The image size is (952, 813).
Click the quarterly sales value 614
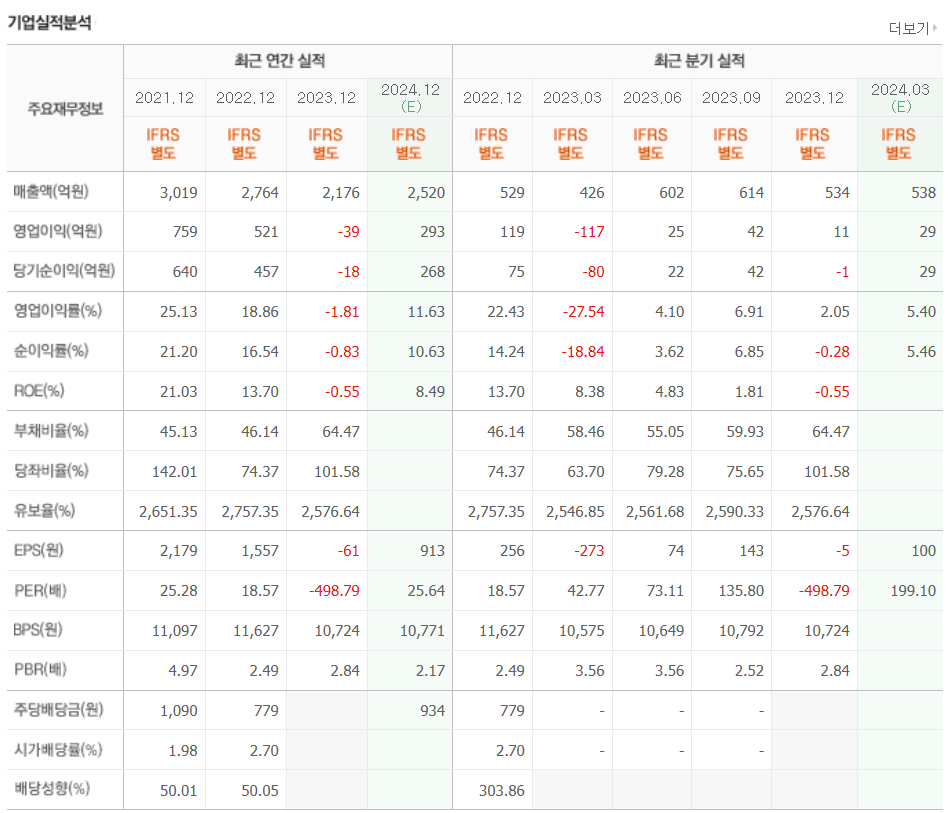752,193
